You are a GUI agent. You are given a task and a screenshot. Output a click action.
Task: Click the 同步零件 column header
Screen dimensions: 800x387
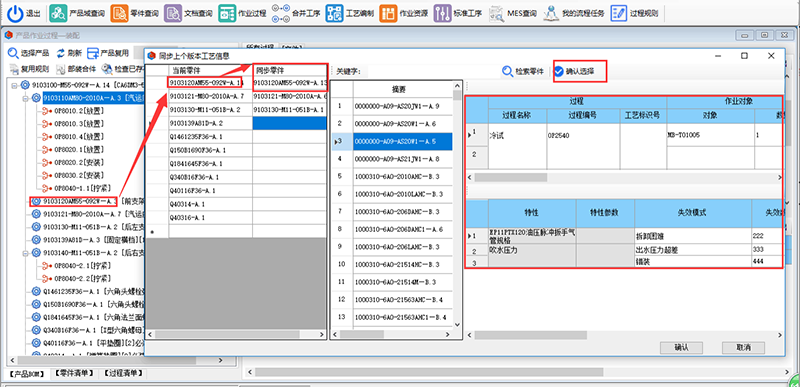click(x=289, y=70)
